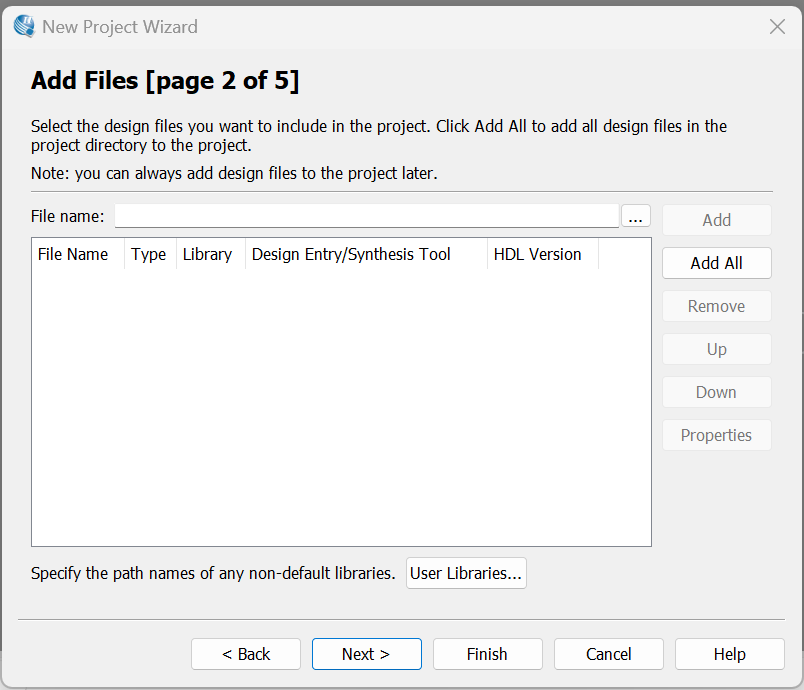
Task: Open Help for the wizard
Action: 729,654
